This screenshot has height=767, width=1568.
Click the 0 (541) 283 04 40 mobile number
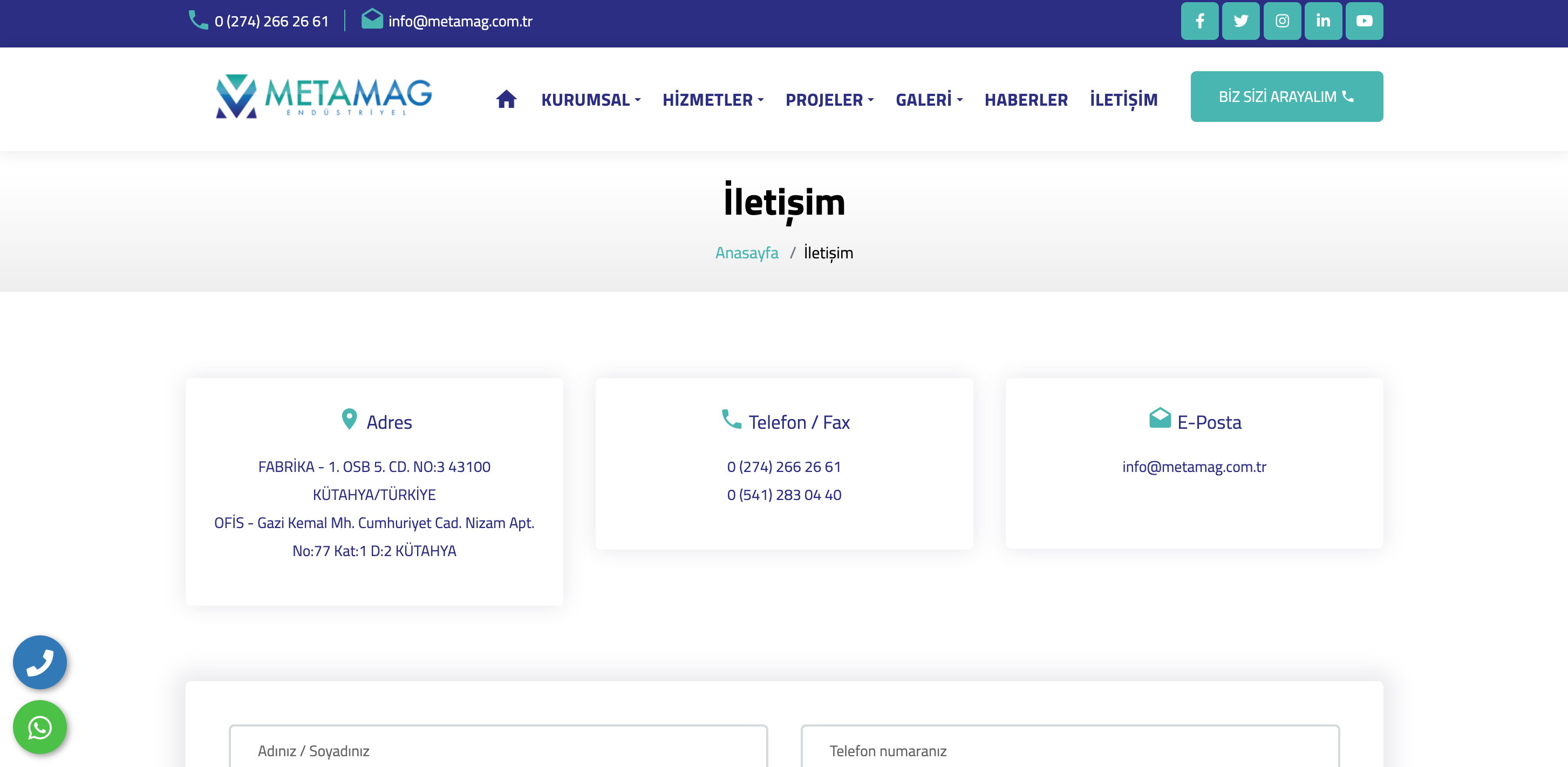(x=784, y=495)
